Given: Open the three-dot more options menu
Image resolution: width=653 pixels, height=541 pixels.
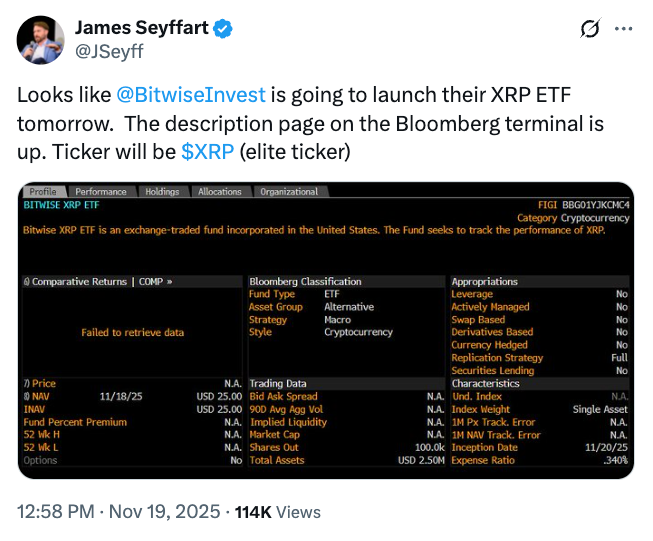Looking at the screenshot, I should (x=624, y=29).
